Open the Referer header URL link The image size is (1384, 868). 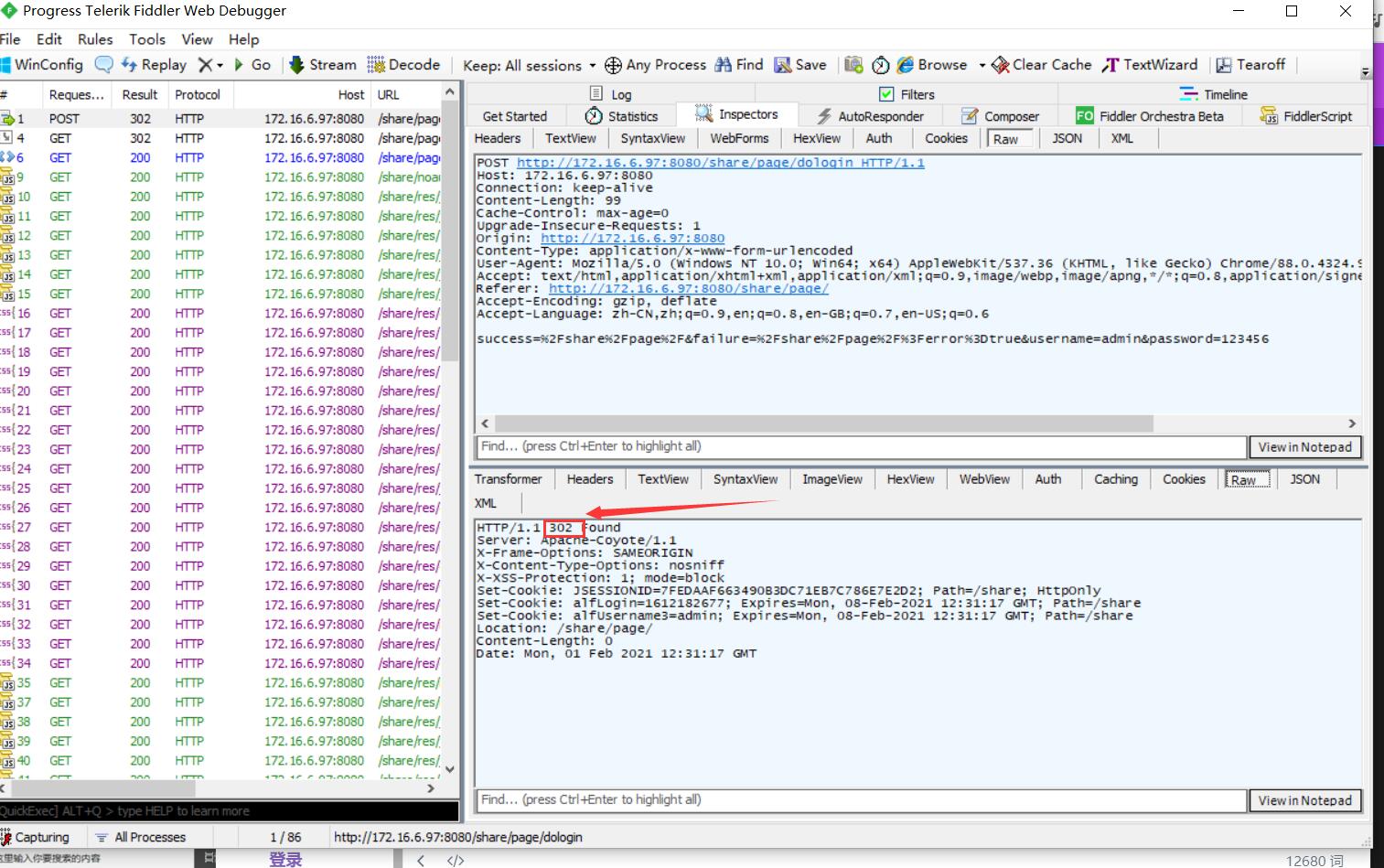(689, 288)
